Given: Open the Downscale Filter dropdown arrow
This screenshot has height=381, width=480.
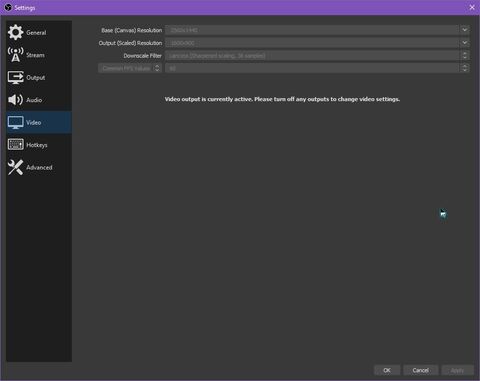Looking at the screenshot, I should pyautogui.click(x=465, y=55).
